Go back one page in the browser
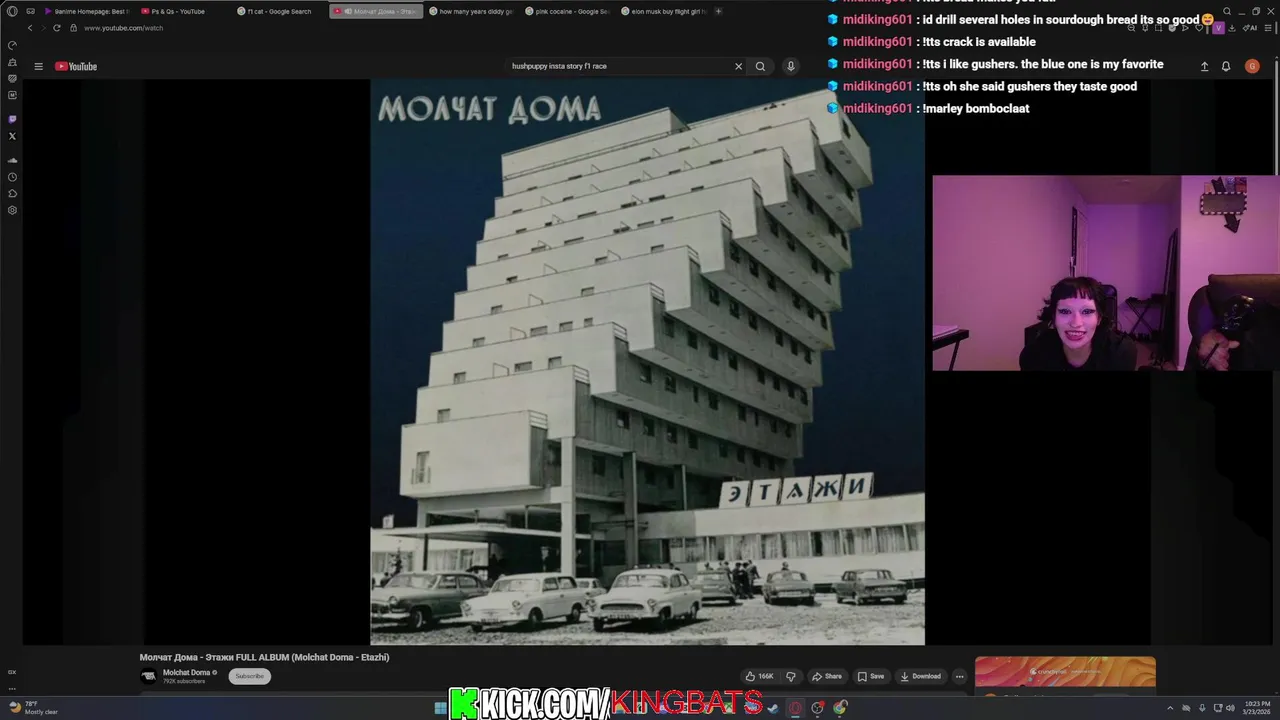1280x720 pixels. 30,28
